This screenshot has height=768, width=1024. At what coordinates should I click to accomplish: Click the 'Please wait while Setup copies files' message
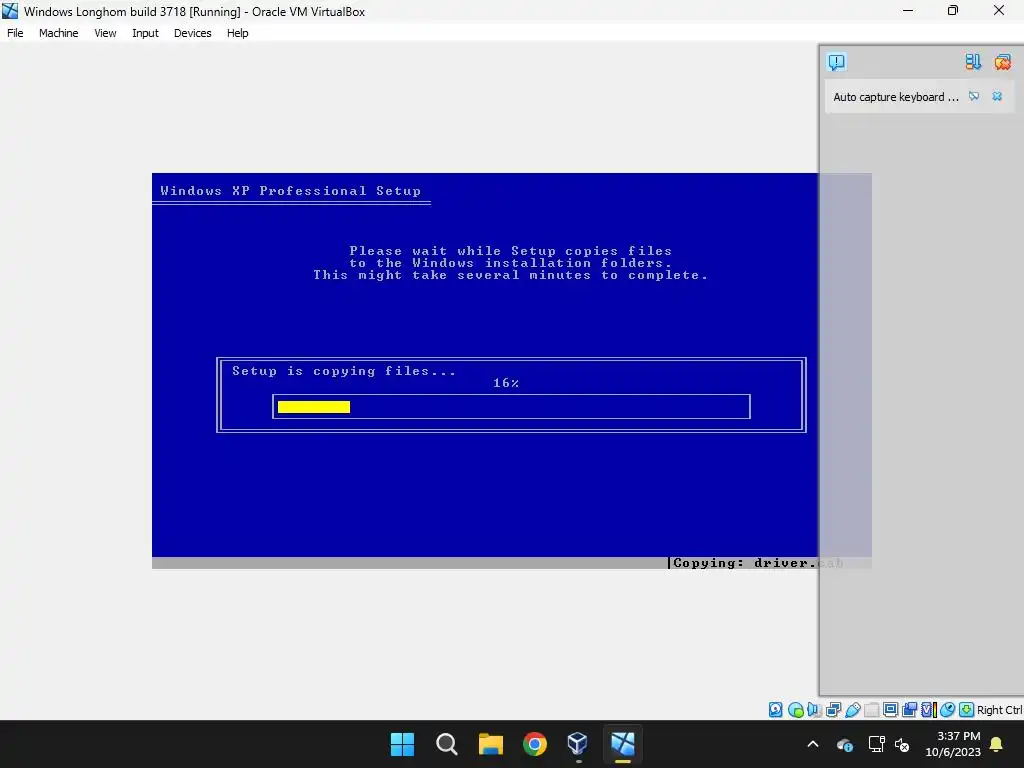tap(510, 251)
